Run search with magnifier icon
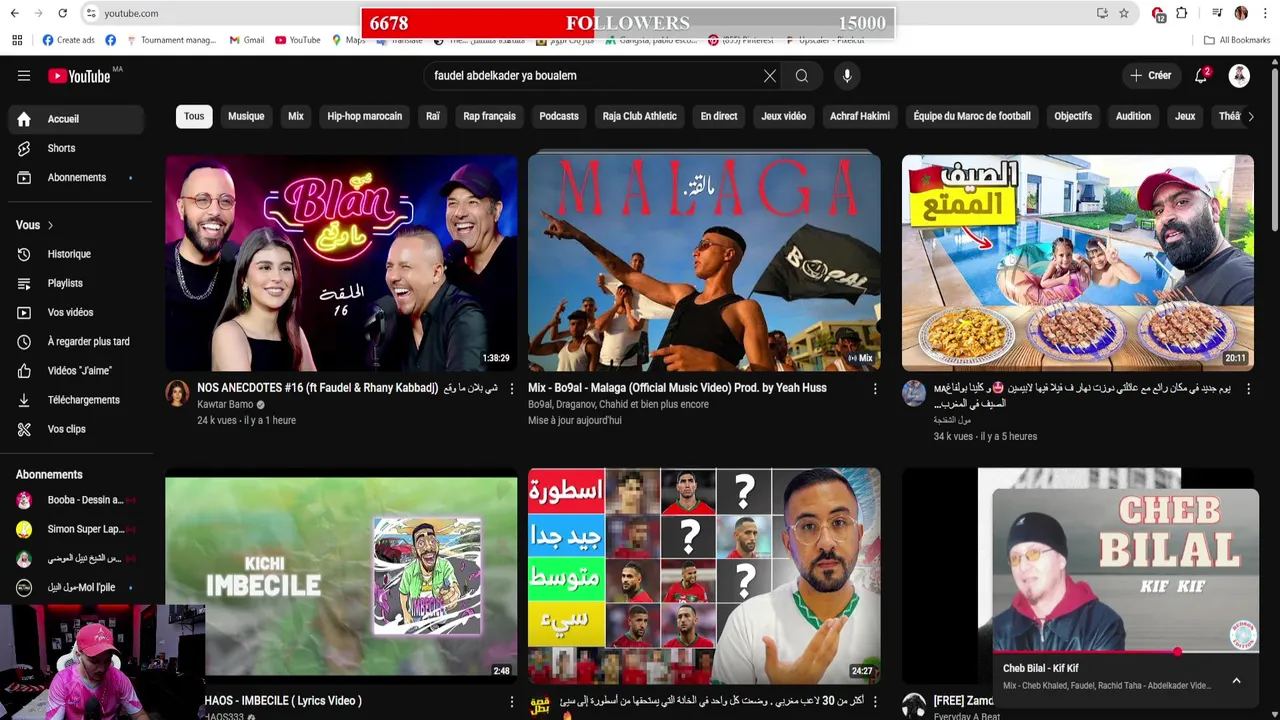Image resolution: width=1280 pixels, height=720 pixels. point(802,76)
